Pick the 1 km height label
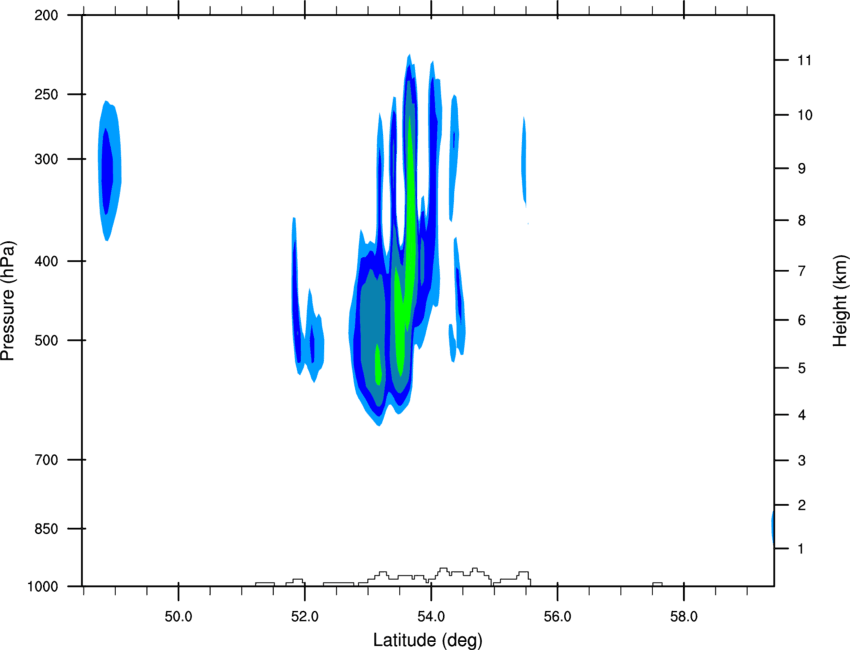The height and width of the screenshot is (650, 850). [801, 549]
